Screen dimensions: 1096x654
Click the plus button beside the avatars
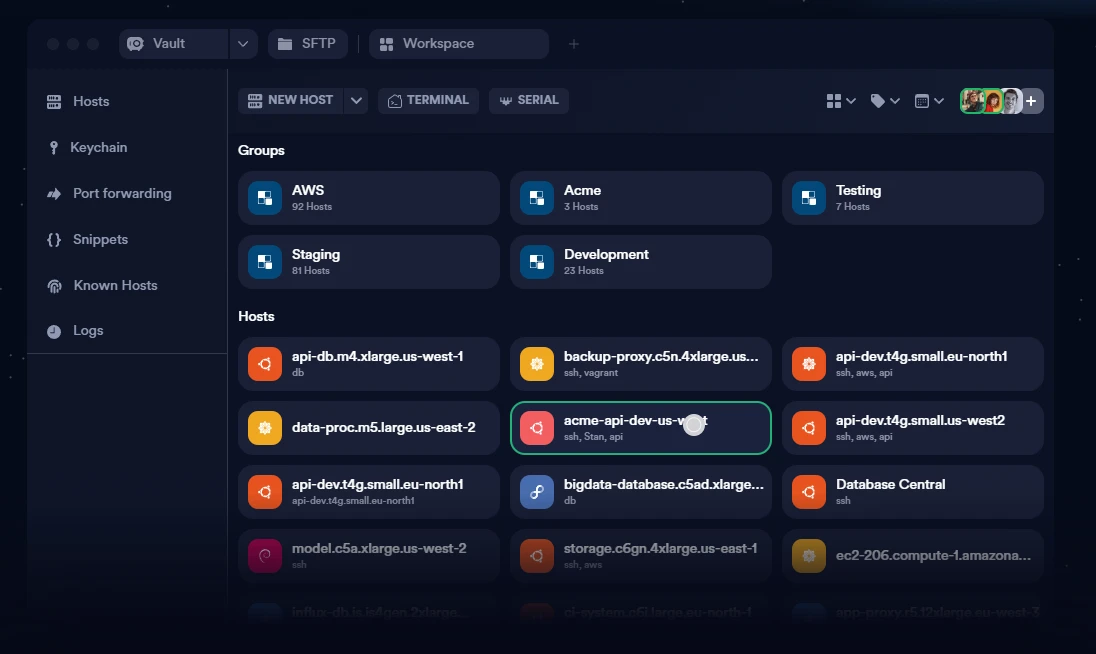pos(1032,101)
